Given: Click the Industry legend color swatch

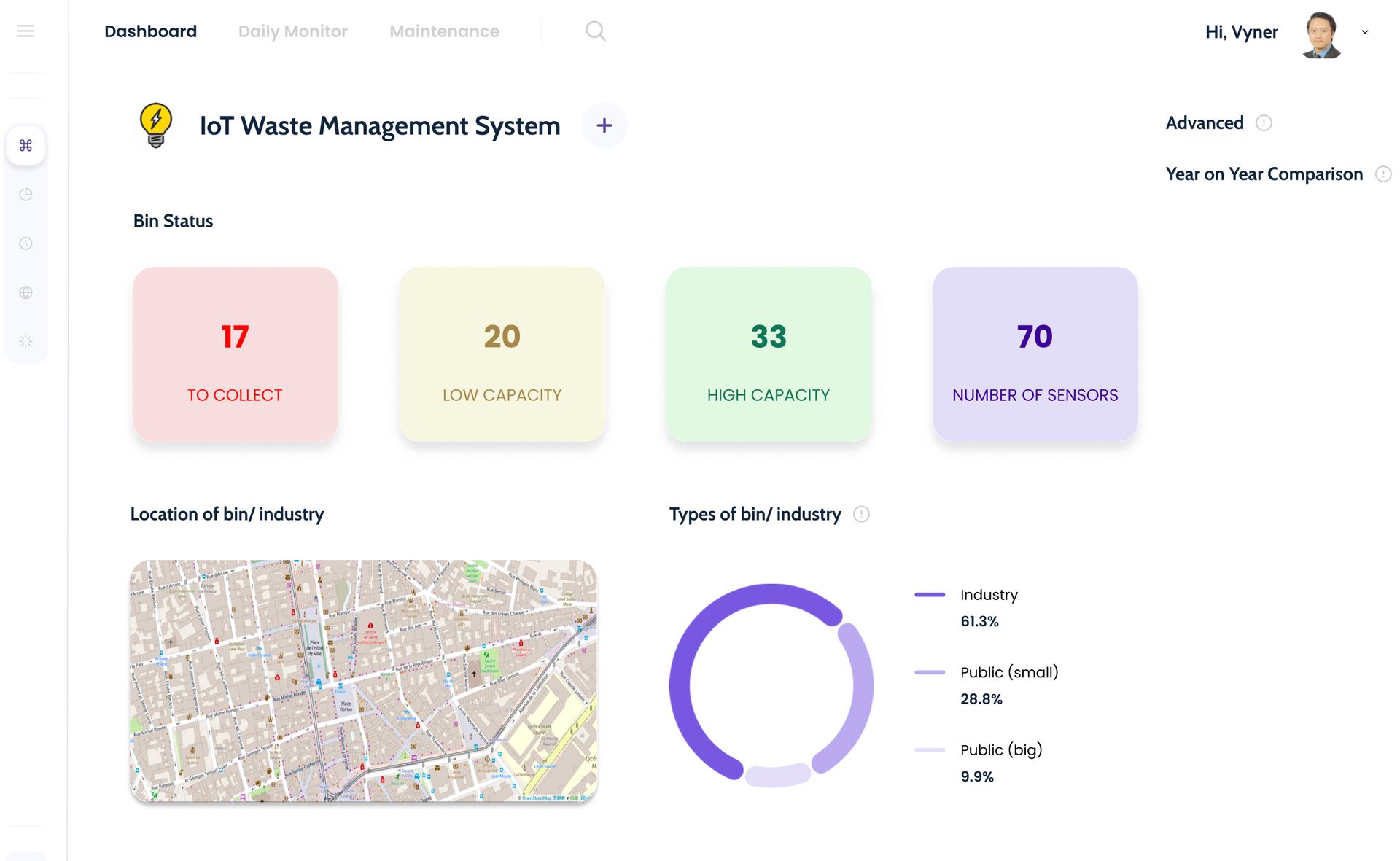Looking at the screenshot, I should pos(930,595).
